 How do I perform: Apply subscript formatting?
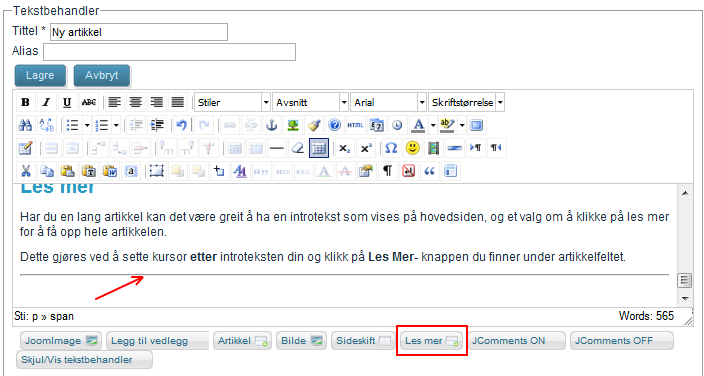[x=344, y=148]
